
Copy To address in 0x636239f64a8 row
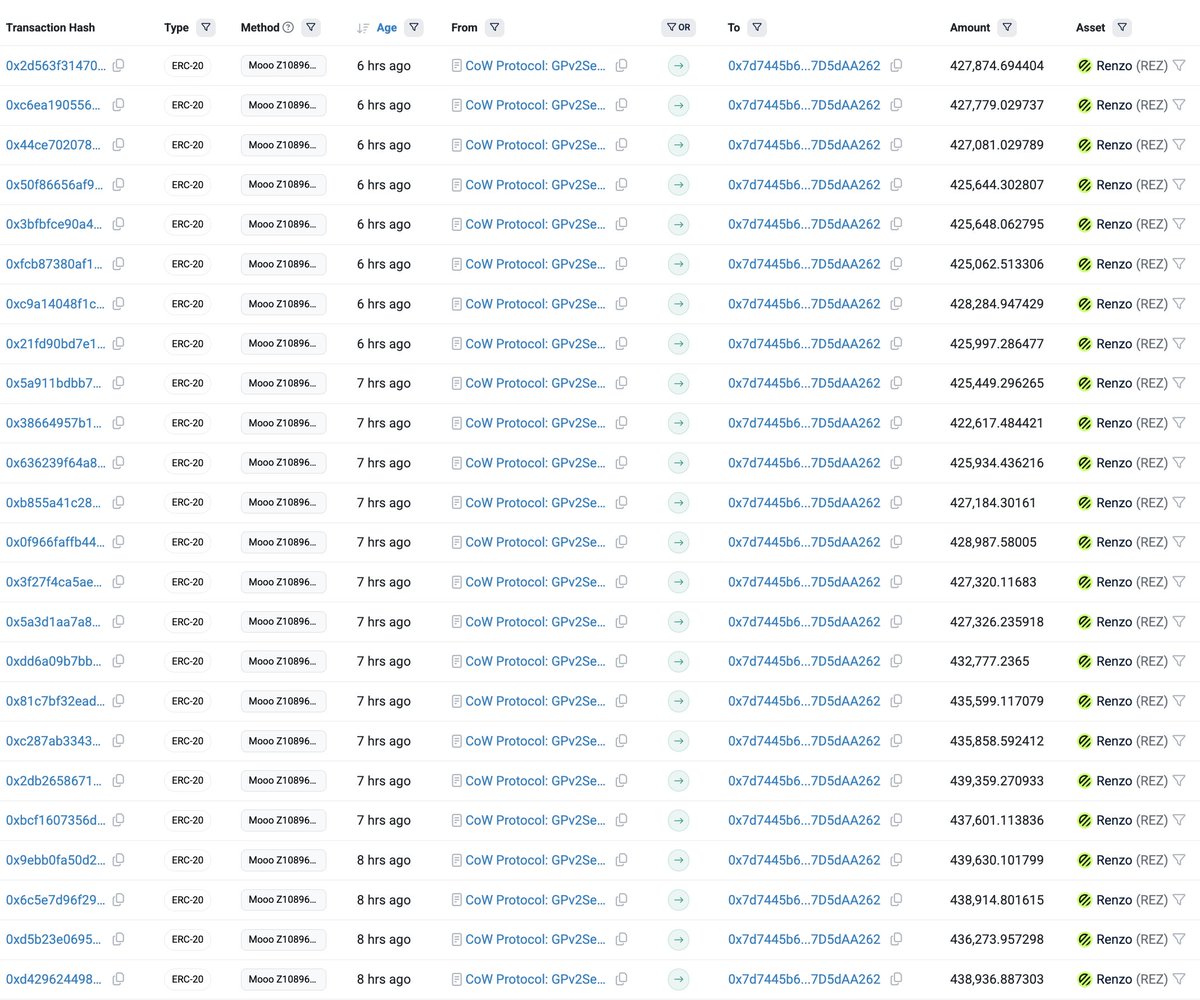coord(896,463)
